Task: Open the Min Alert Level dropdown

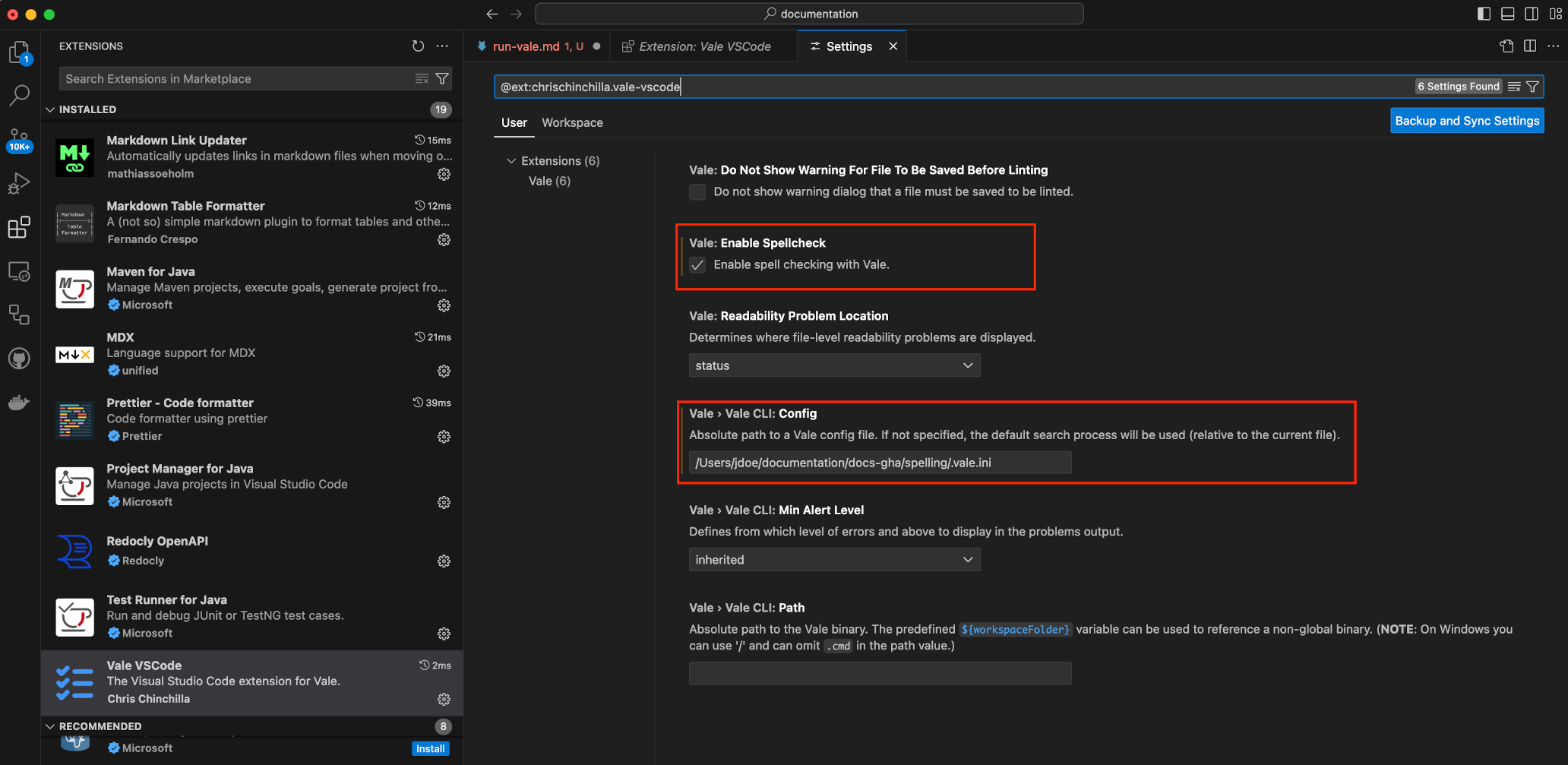Action: pos(833,559)
